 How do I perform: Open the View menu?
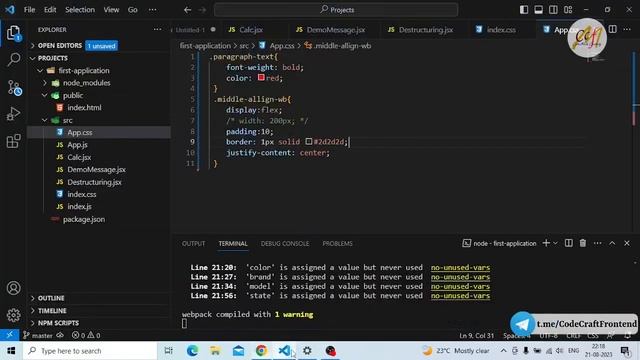111,10
